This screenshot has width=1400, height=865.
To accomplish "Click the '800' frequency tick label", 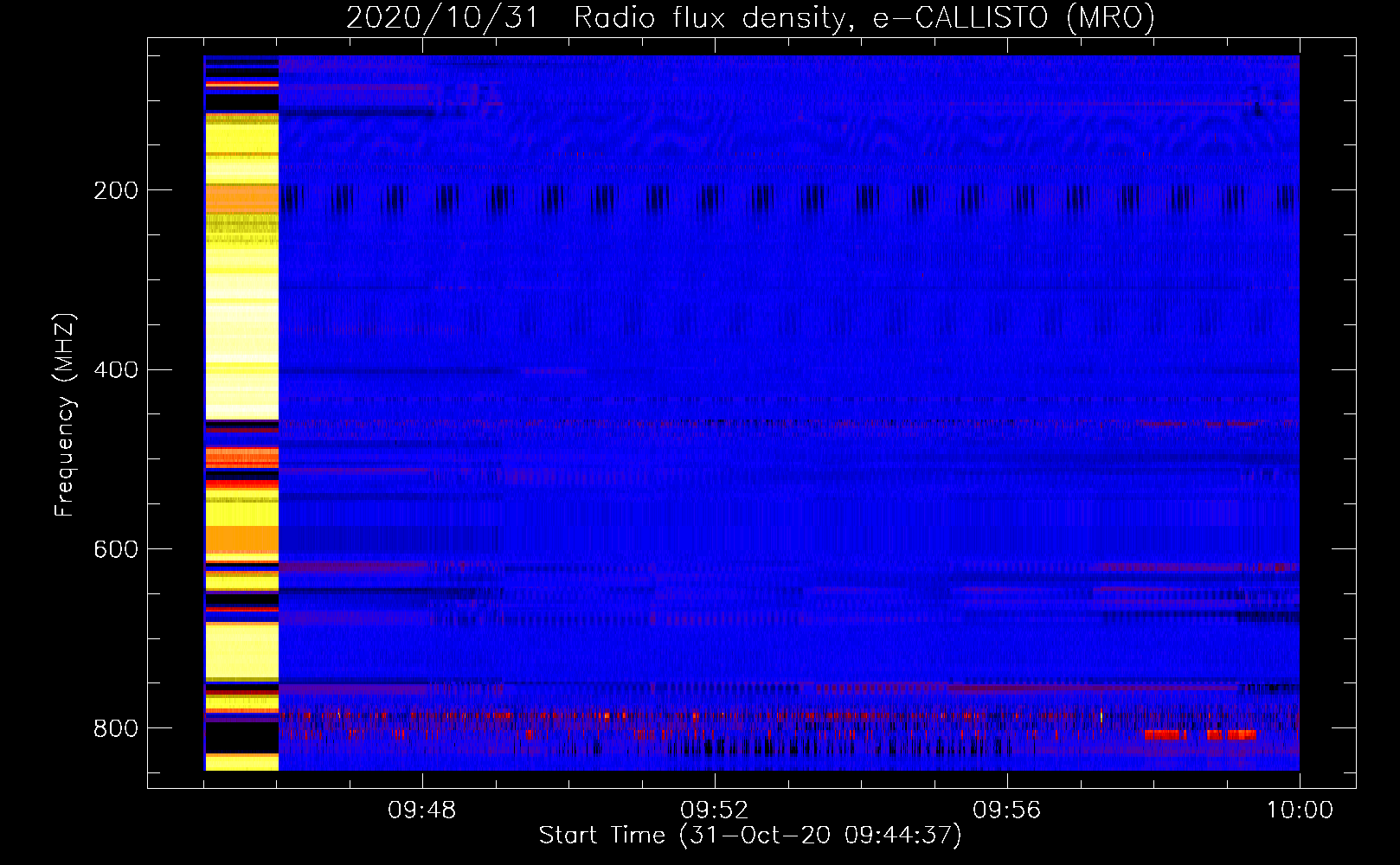I will 116,729.
